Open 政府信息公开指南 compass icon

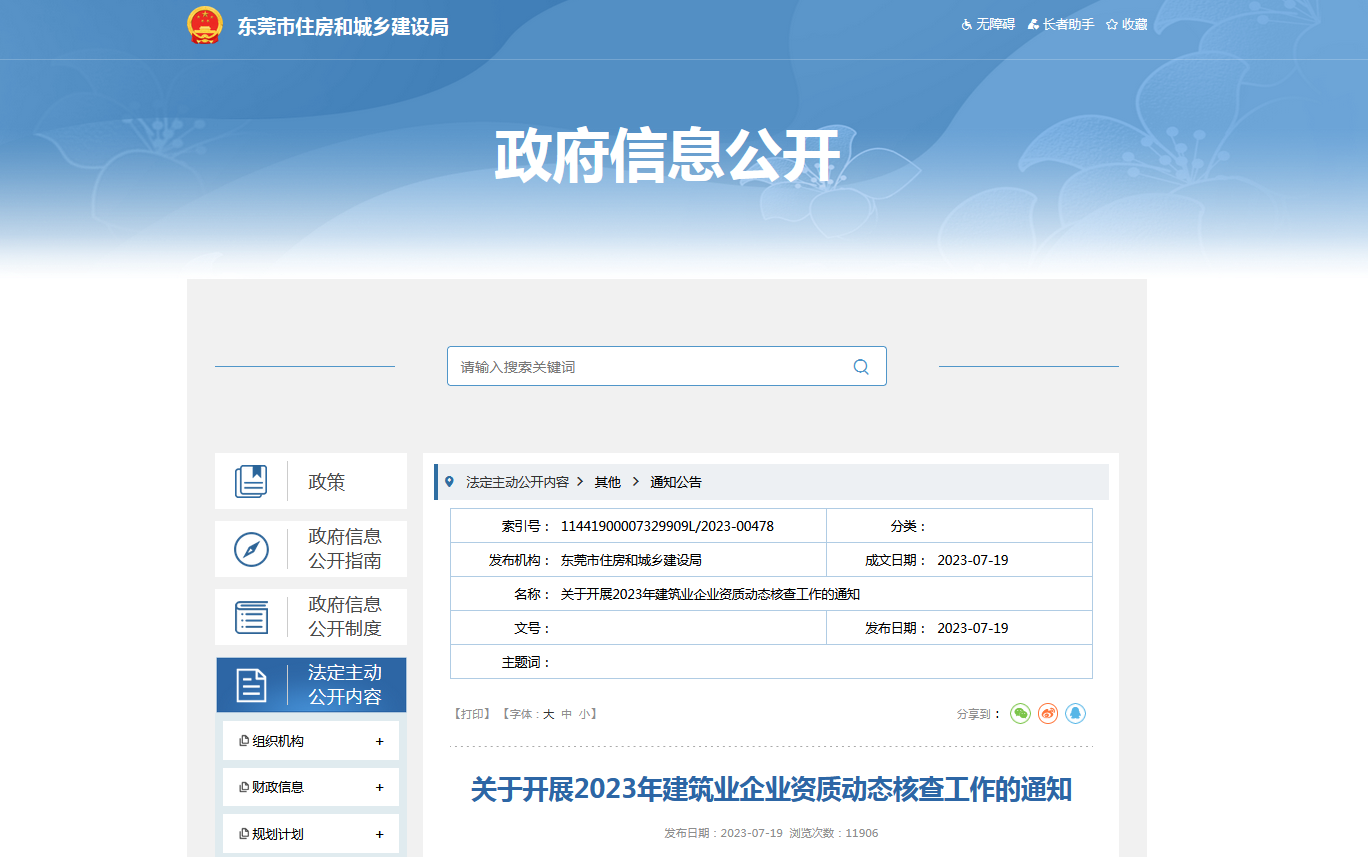(x=251, y=549)
